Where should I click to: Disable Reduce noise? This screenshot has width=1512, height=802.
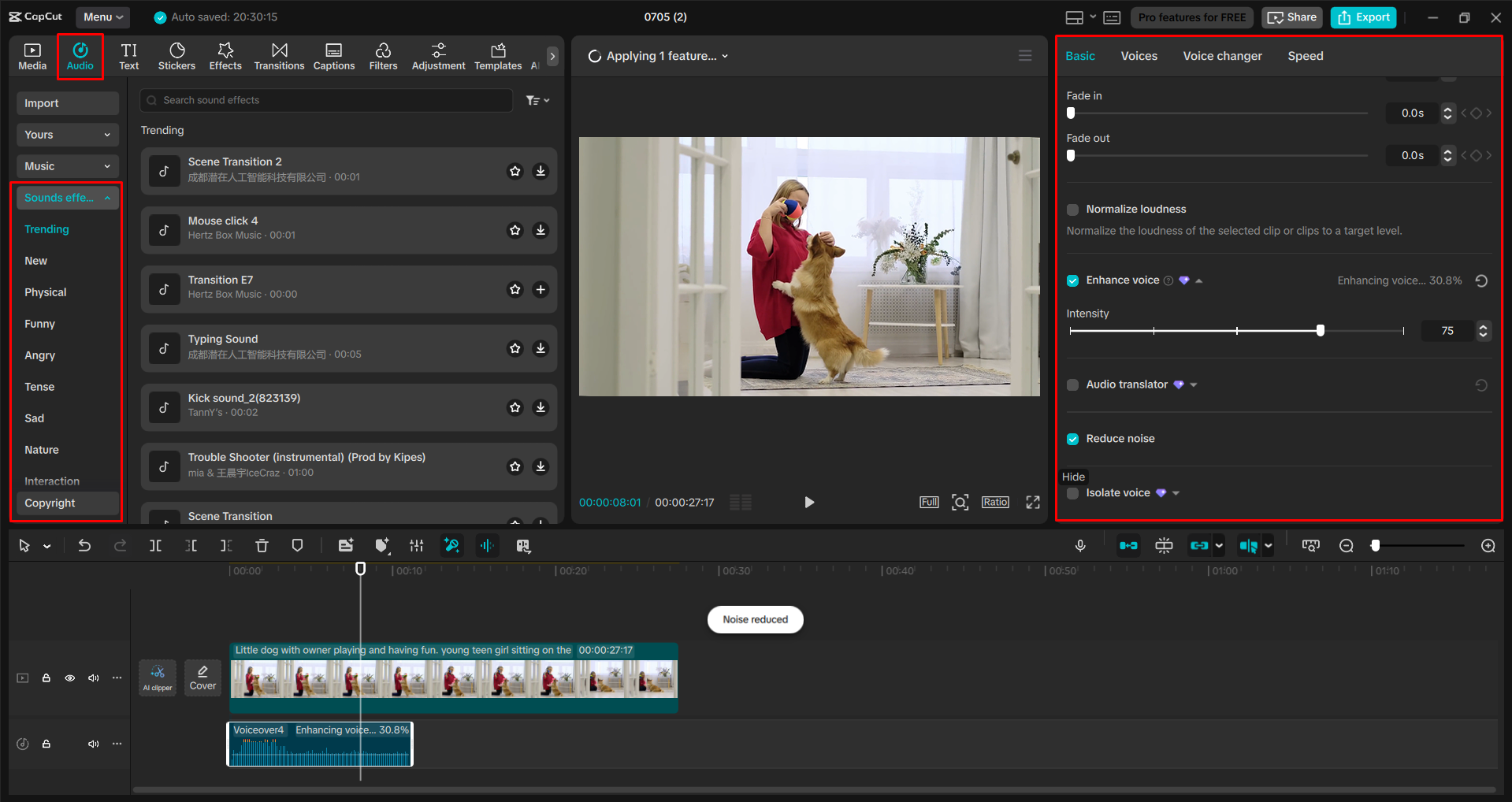1072,439
